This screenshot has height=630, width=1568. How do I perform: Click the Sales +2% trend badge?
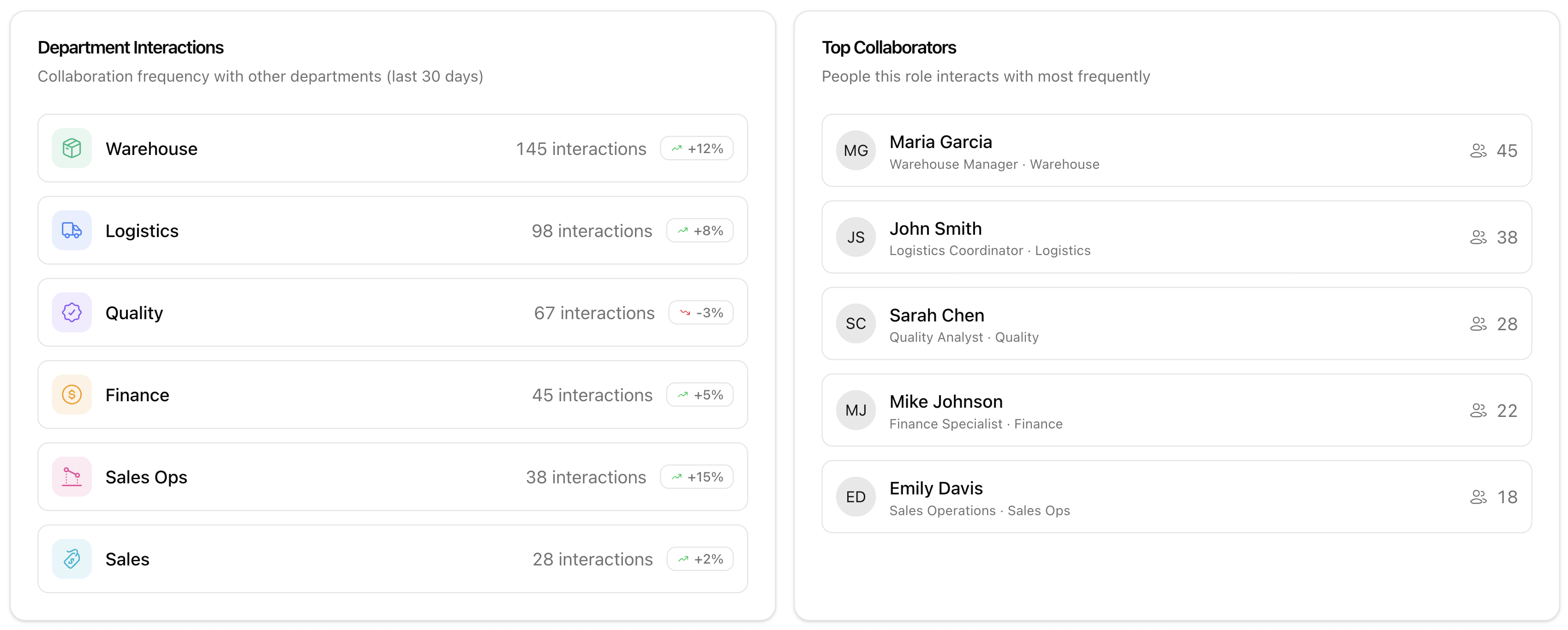click(700, 559)
